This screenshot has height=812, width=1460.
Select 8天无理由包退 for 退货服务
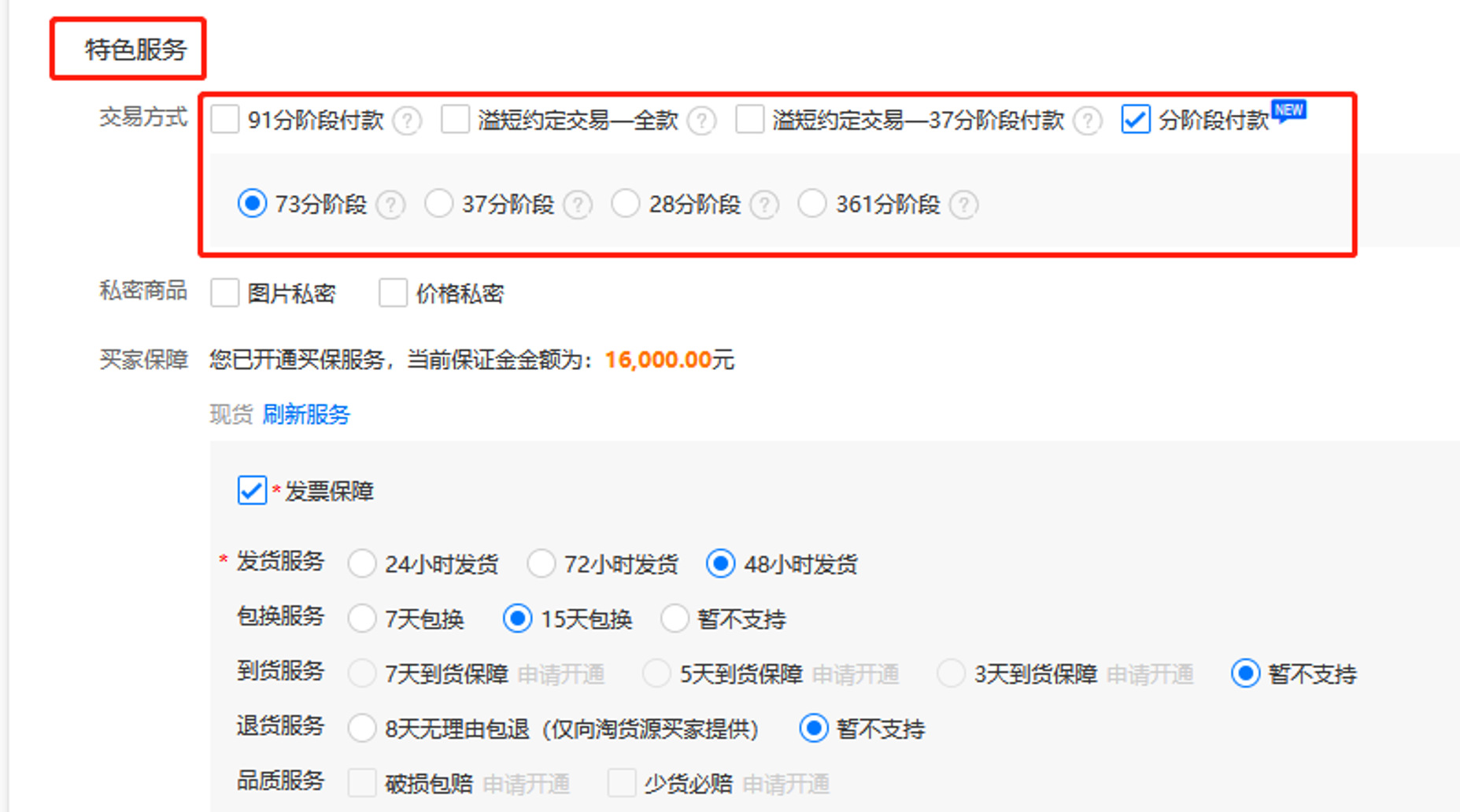click(x=362, y=729)
